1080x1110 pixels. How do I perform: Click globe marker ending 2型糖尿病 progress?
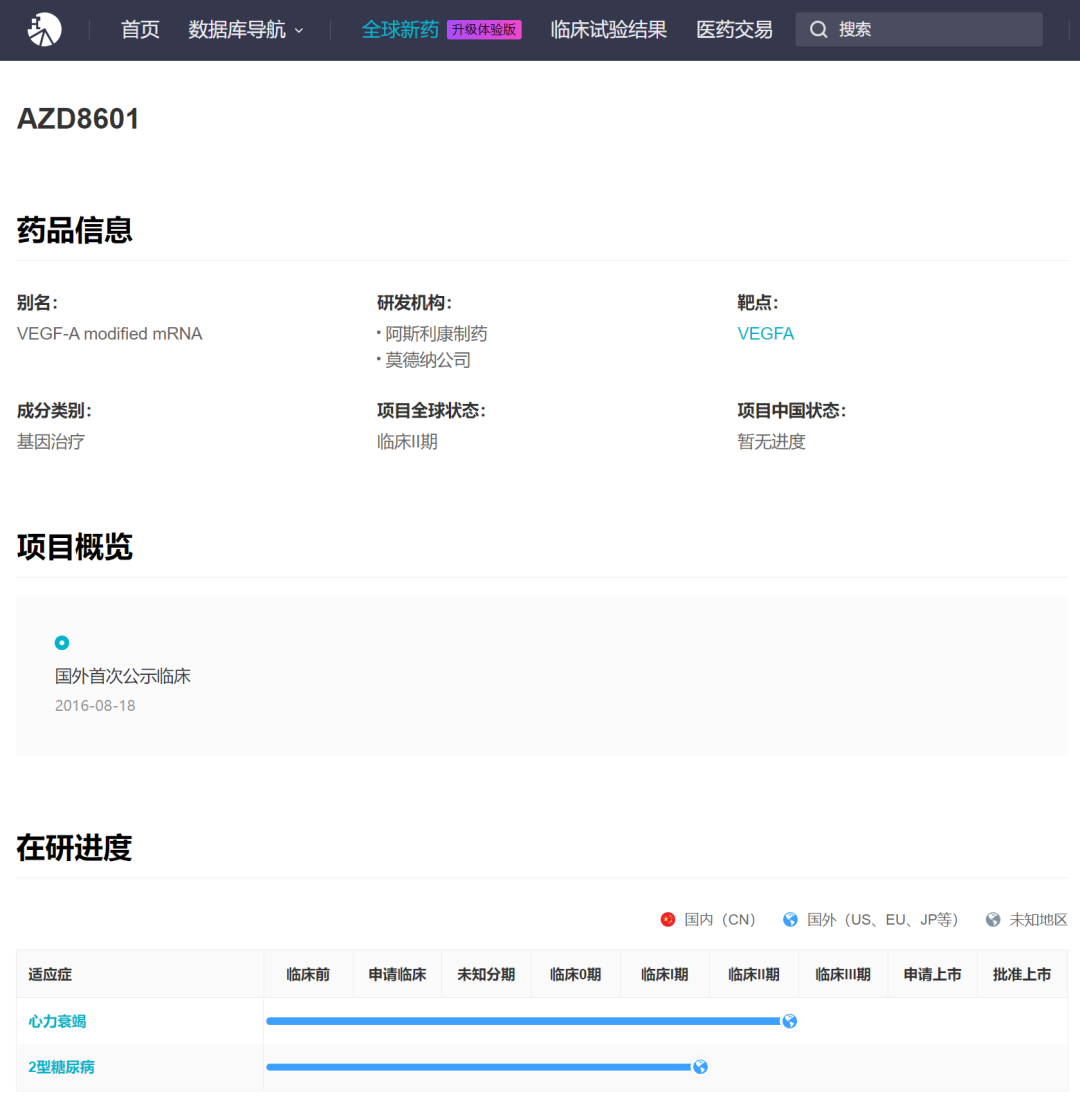click(700, 1067)
